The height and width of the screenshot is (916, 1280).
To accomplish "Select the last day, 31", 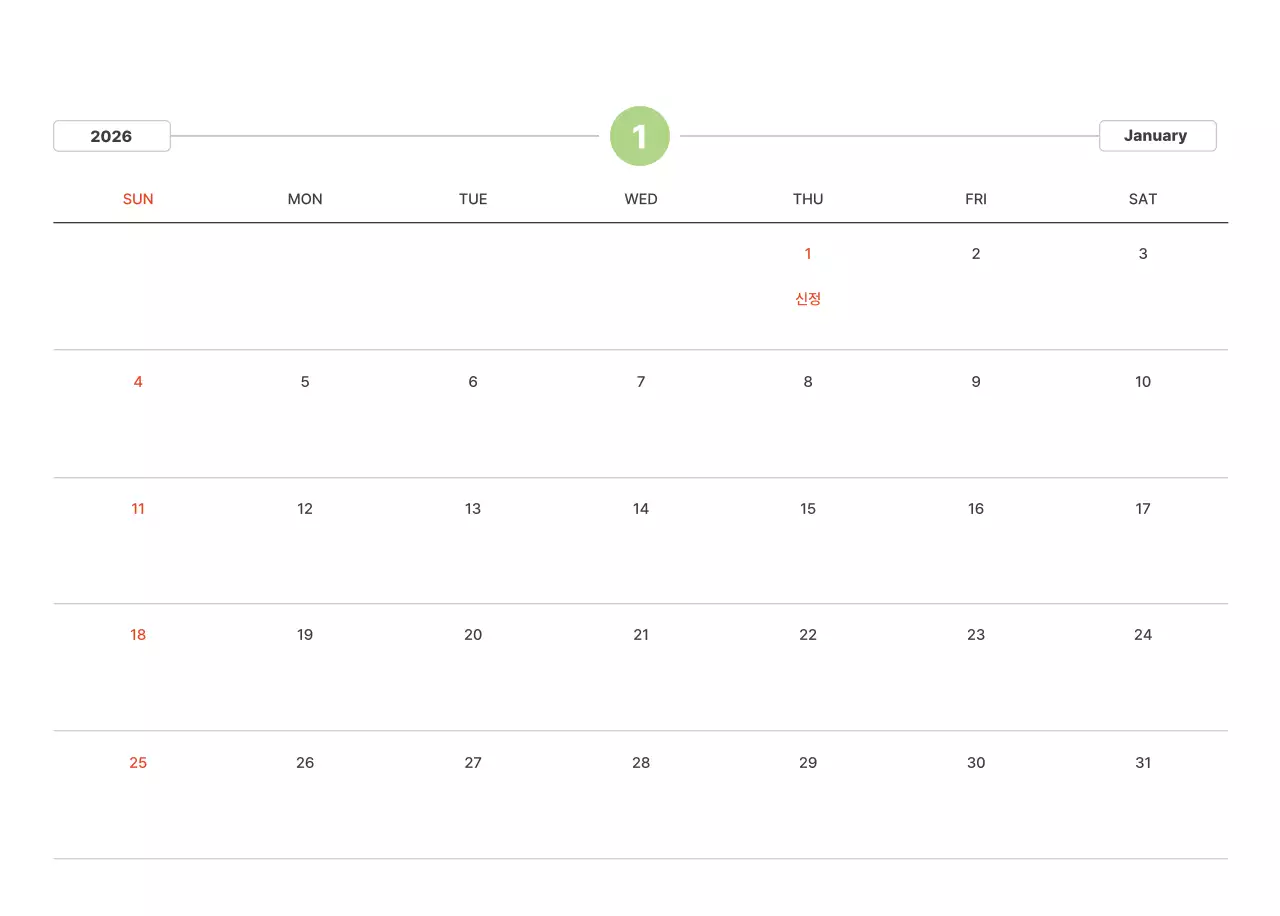I will point(1143,763).
